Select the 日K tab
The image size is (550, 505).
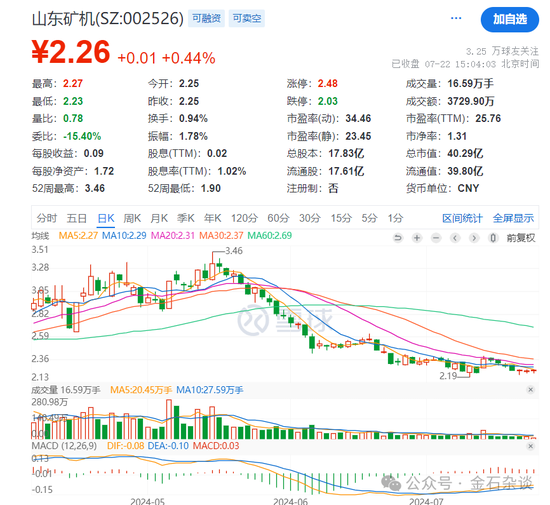click(x=106, y=218)
